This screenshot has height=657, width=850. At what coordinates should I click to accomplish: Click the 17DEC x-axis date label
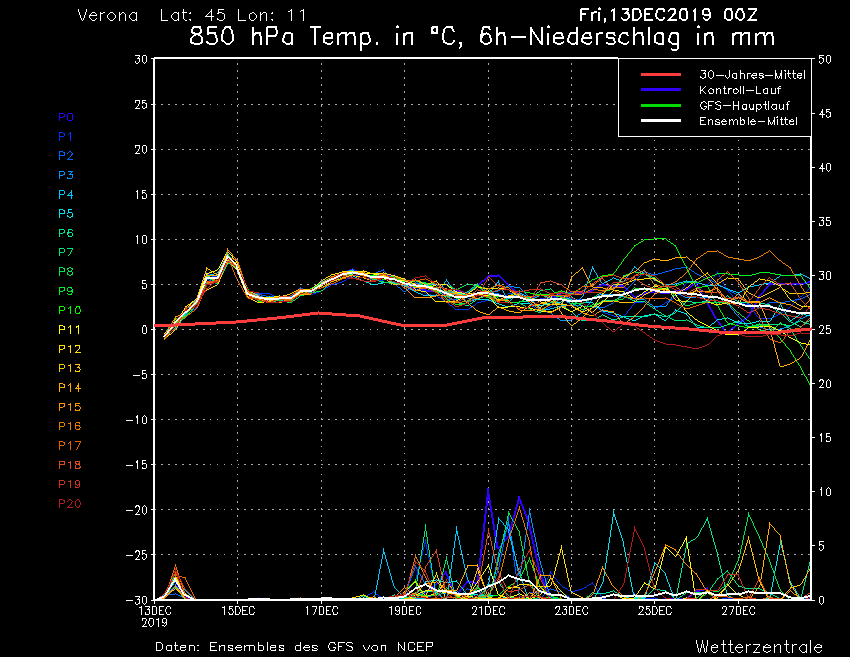(x=321, y=611)
